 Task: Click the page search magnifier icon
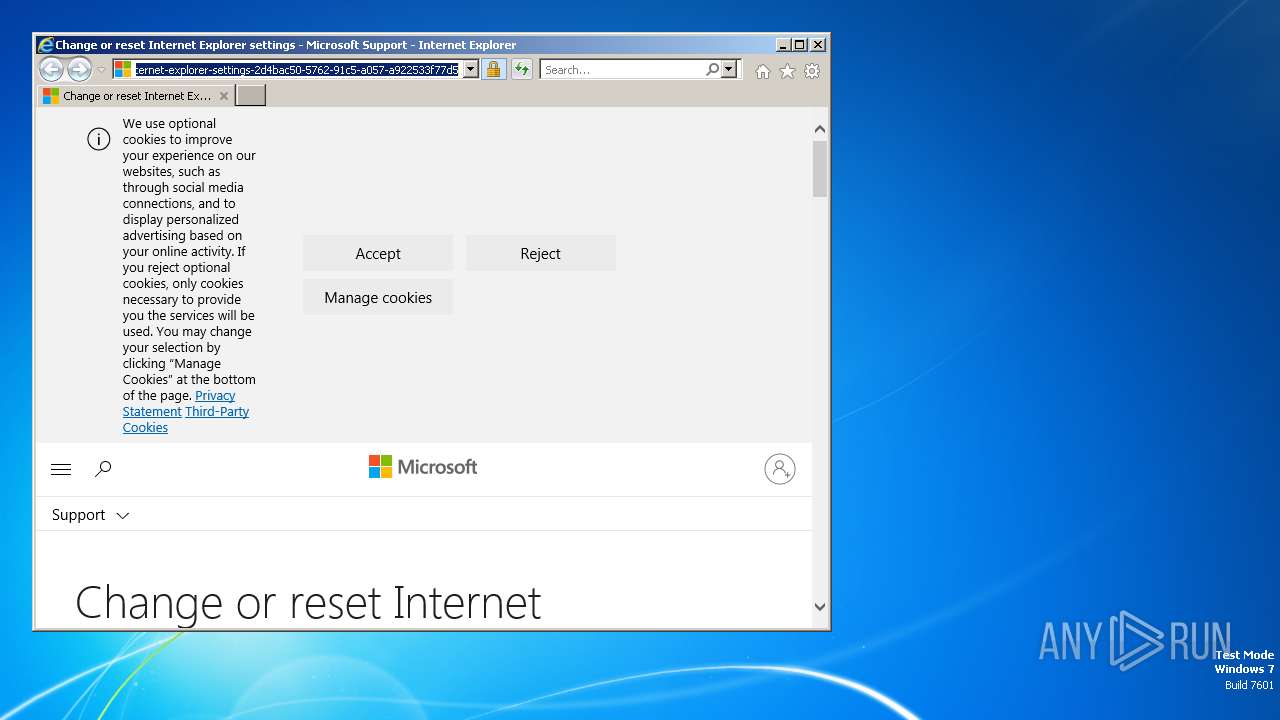pyautogui.click(x=103, y=468)
